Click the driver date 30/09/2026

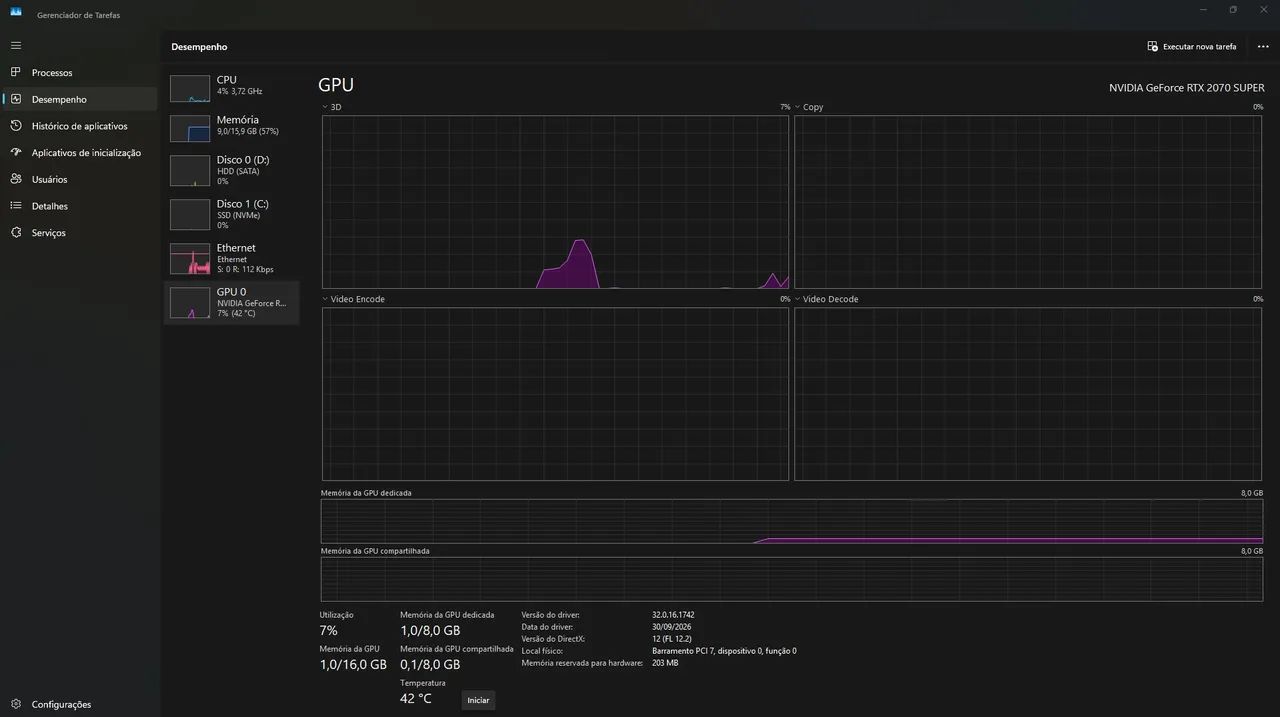click(671, 627)
